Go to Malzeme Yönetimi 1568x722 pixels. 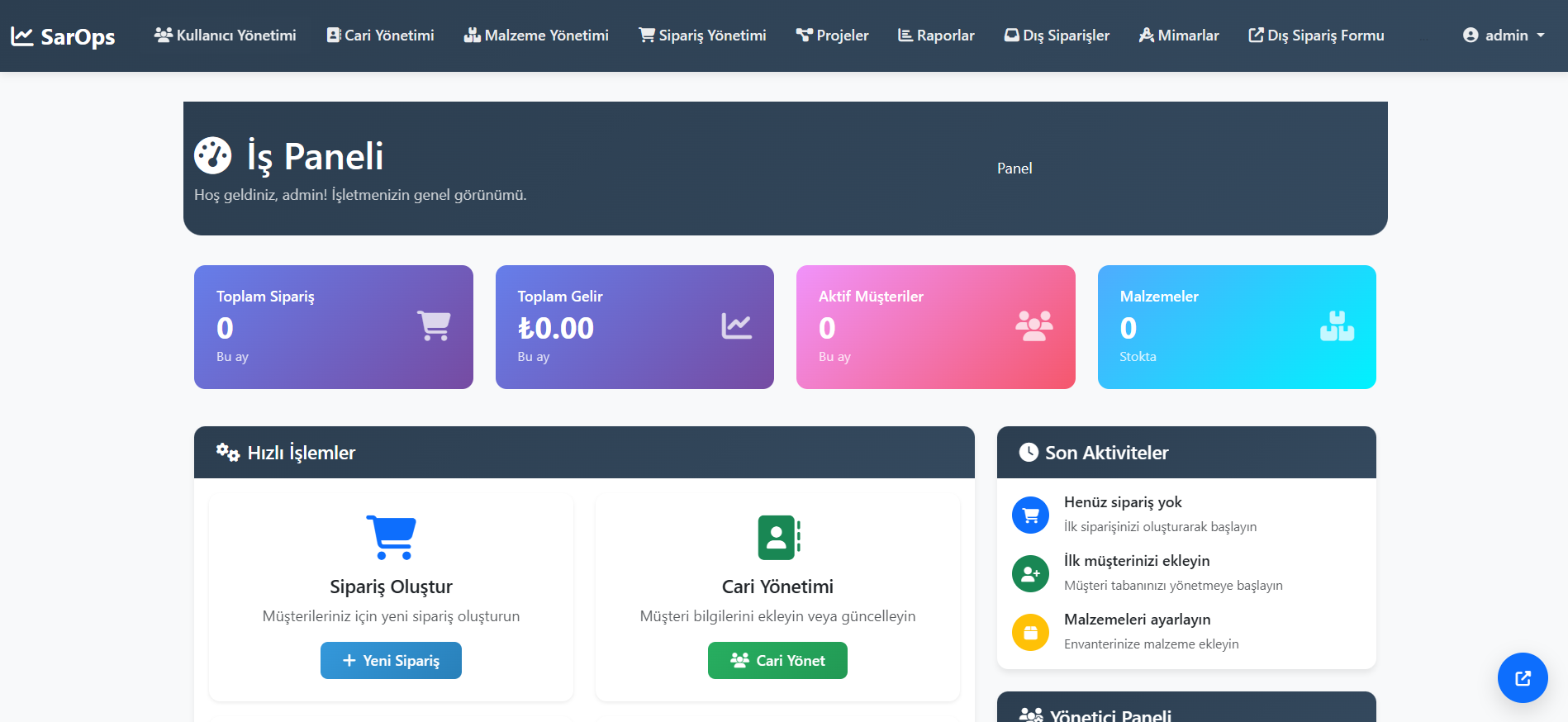536,36
